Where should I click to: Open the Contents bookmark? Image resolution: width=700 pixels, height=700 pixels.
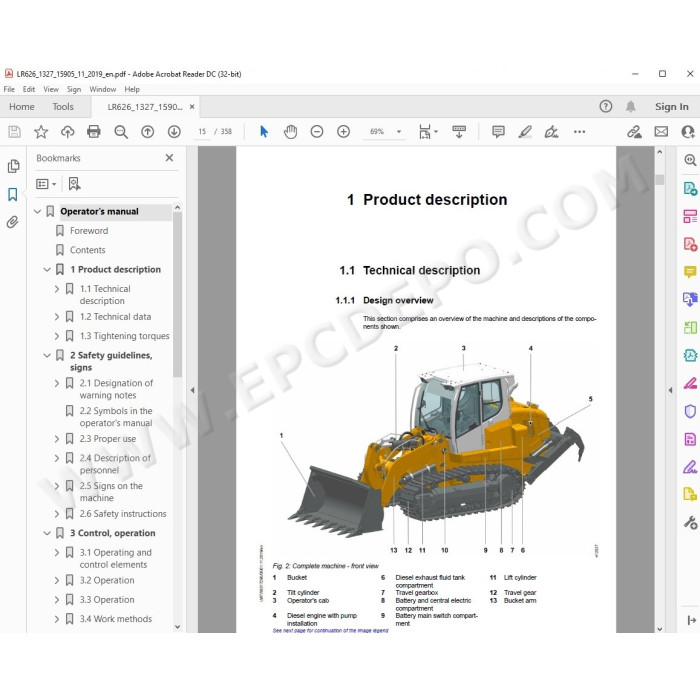88,250
